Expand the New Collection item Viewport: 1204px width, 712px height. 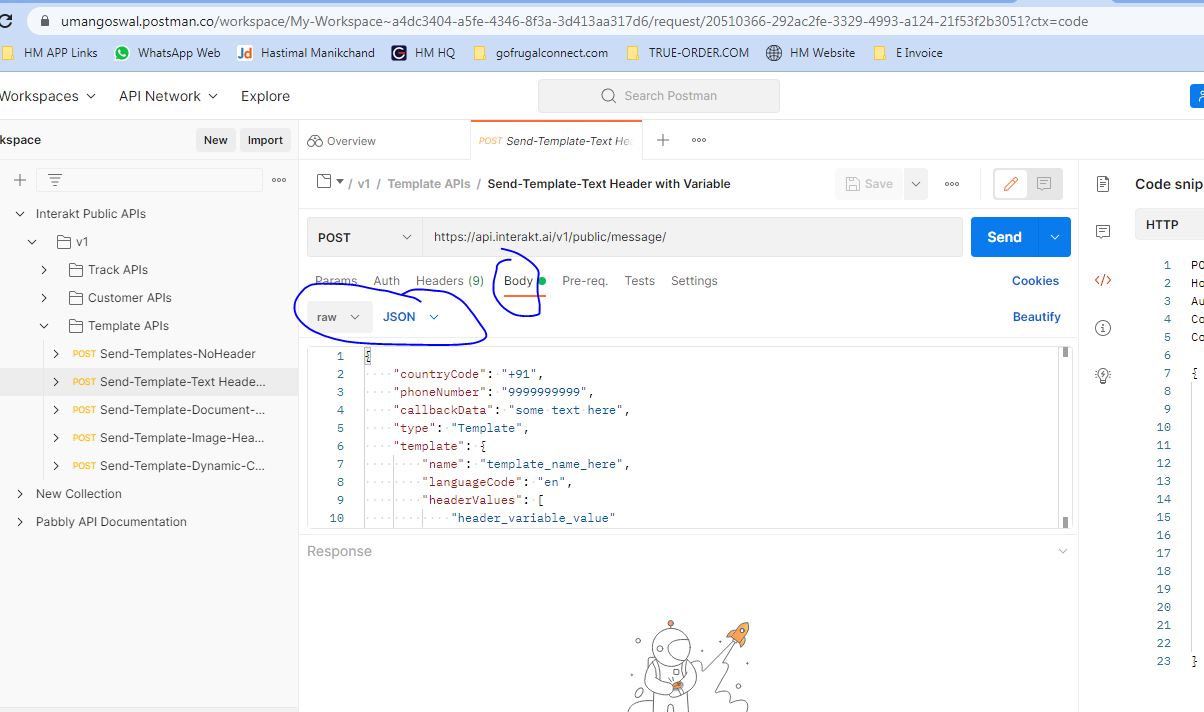click(x=20, y=494)
